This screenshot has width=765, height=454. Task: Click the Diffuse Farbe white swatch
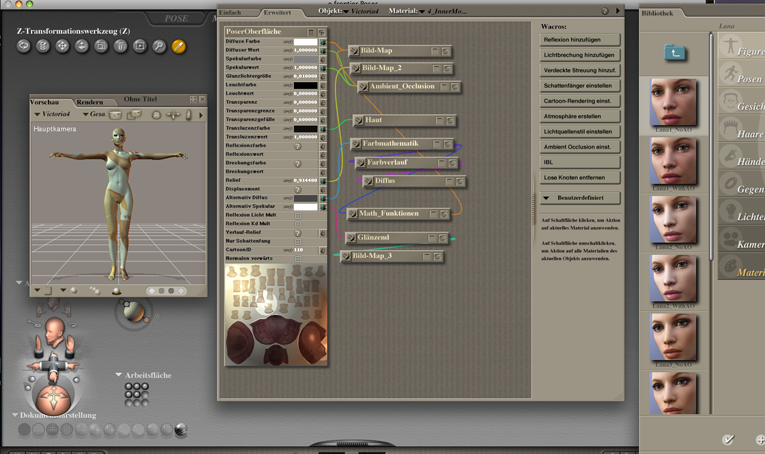305,41
